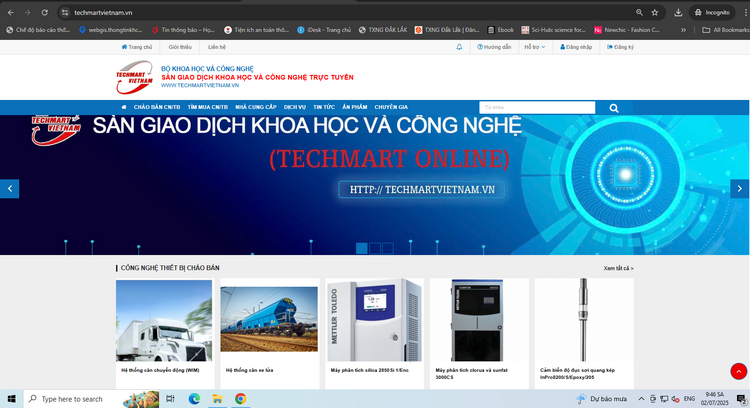
Task: Click Đăng nhập to log in
Action: tap(576, 47)
